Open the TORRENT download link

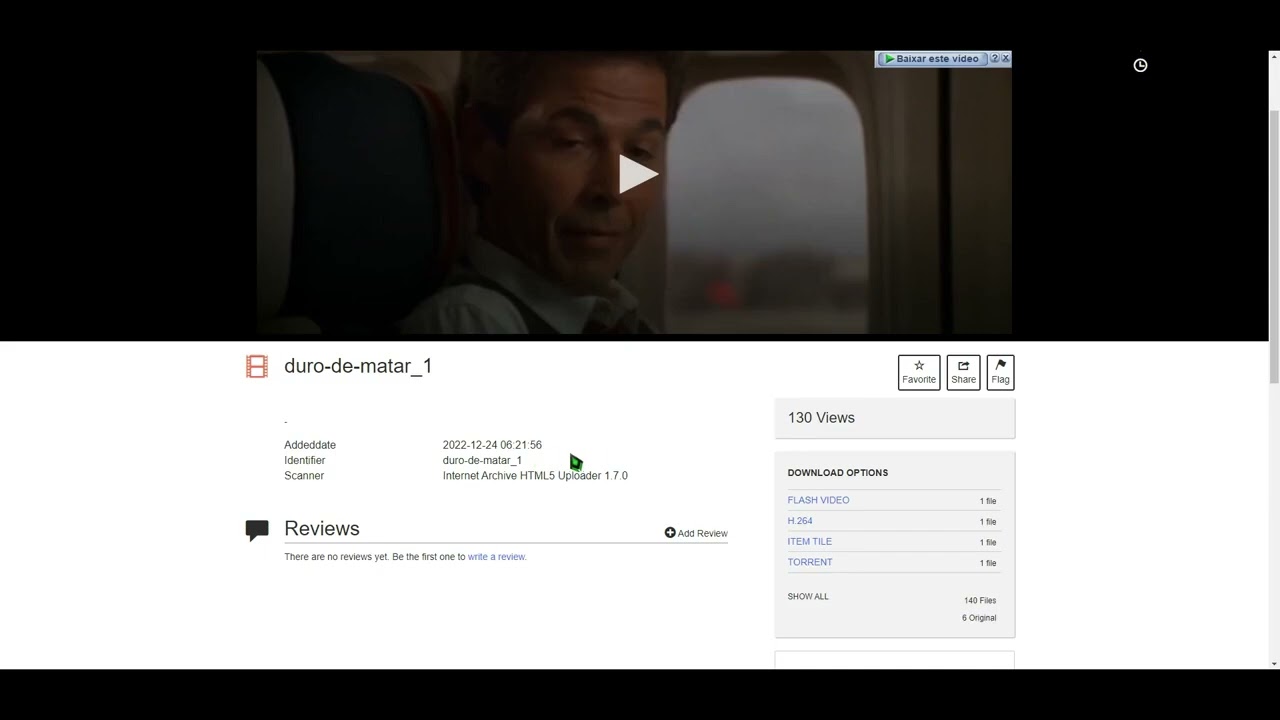pyautogui.click(x=809, y=562)
